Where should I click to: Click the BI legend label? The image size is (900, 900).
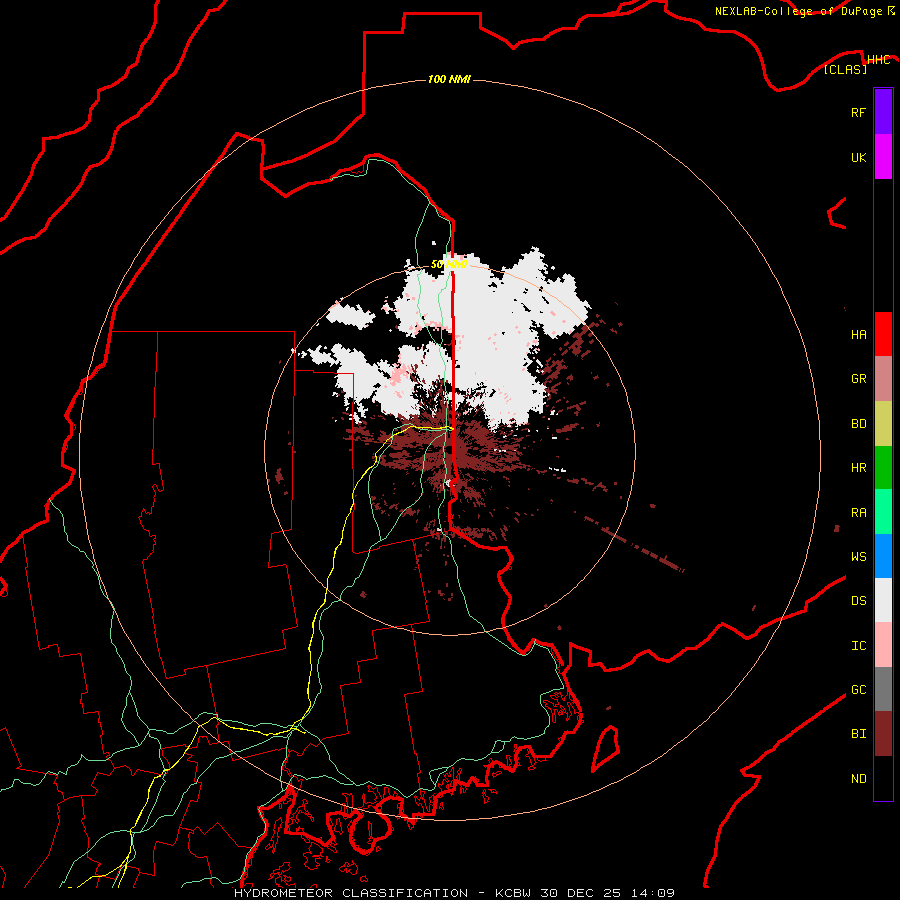click(858, 734)
